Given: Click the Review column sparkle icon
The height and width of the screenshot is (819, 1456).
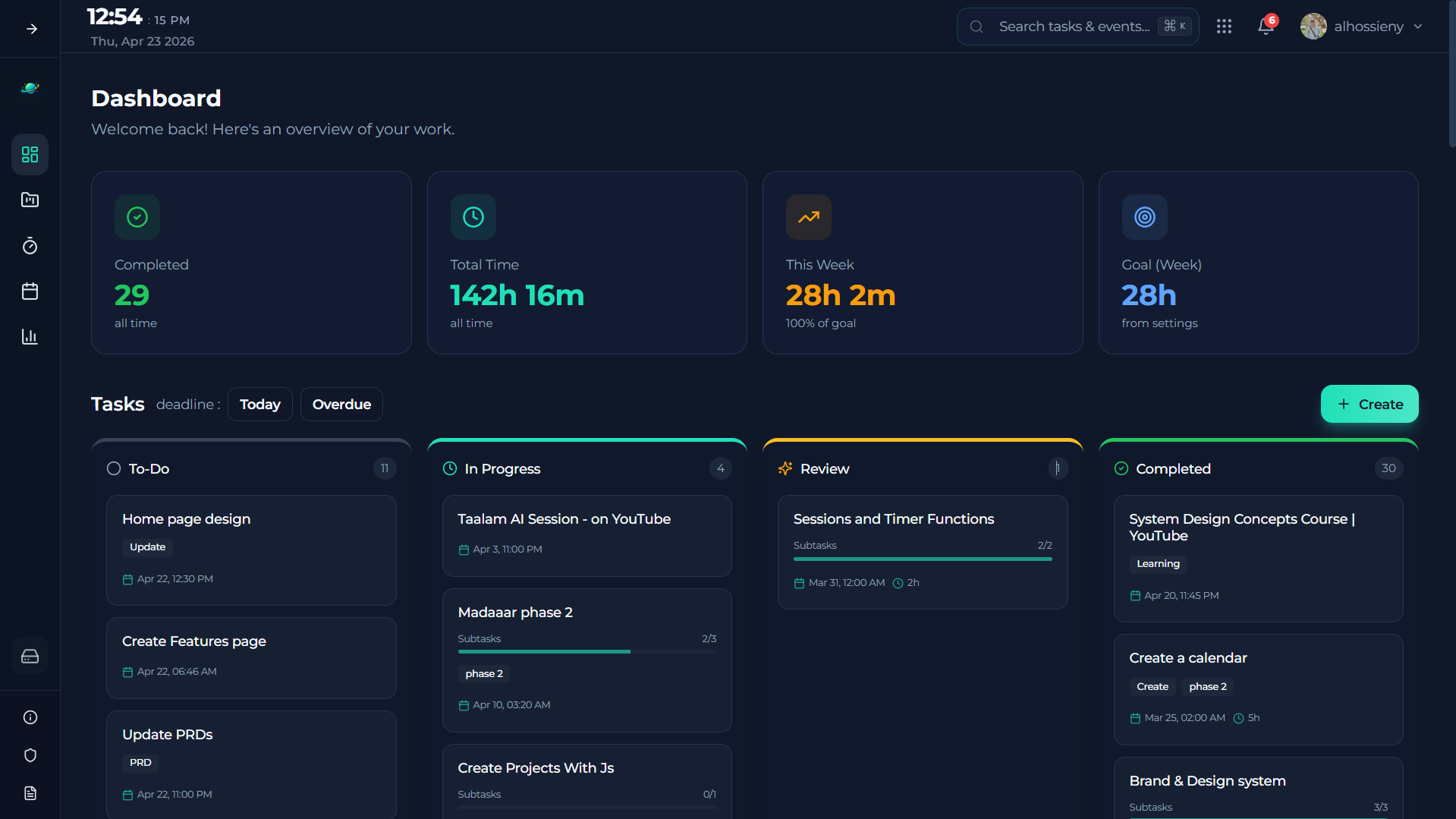Looking at the screenshot, I should 785,469.
